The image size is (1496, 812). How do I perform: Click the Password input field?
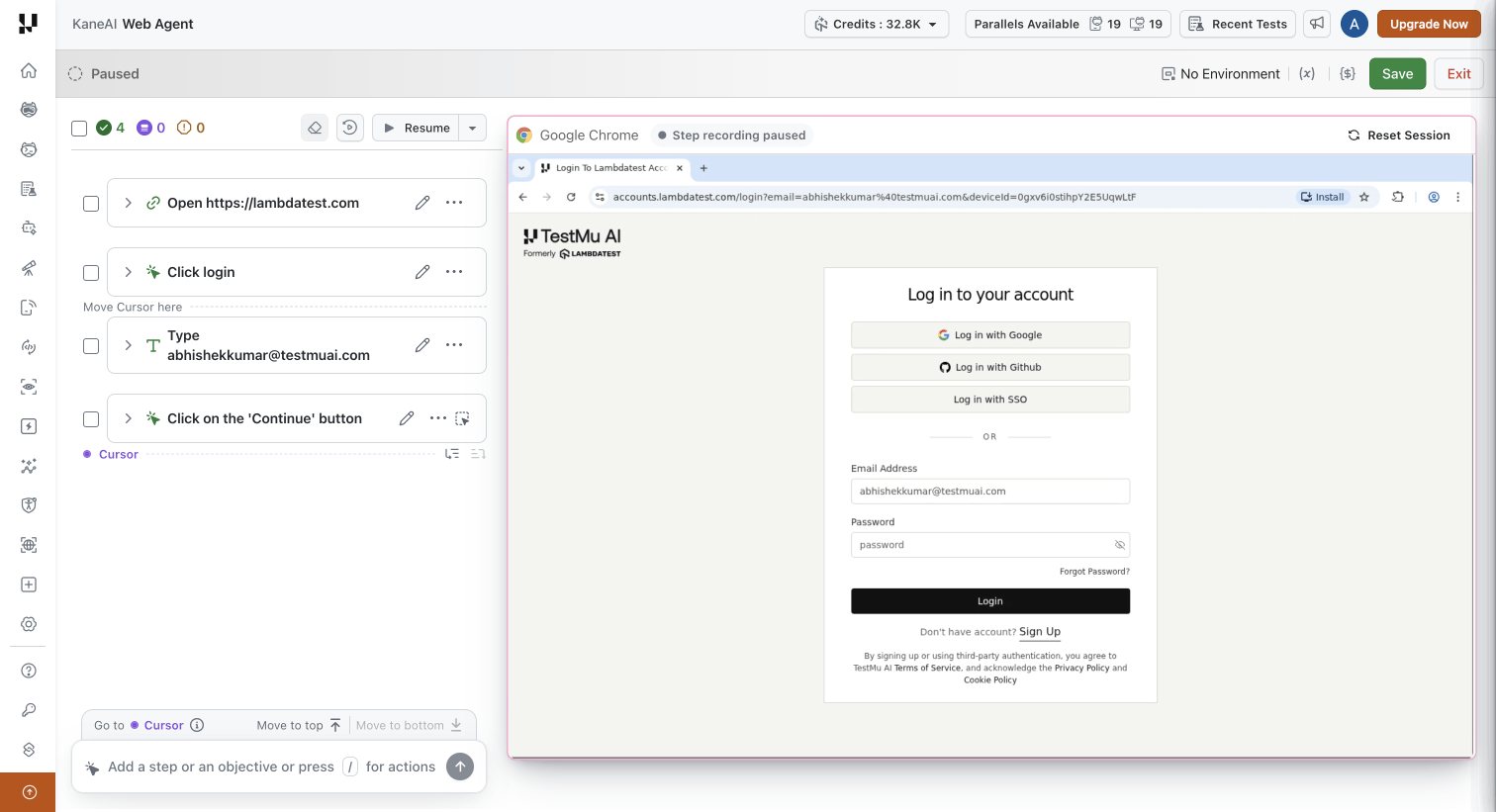(990, 545)
